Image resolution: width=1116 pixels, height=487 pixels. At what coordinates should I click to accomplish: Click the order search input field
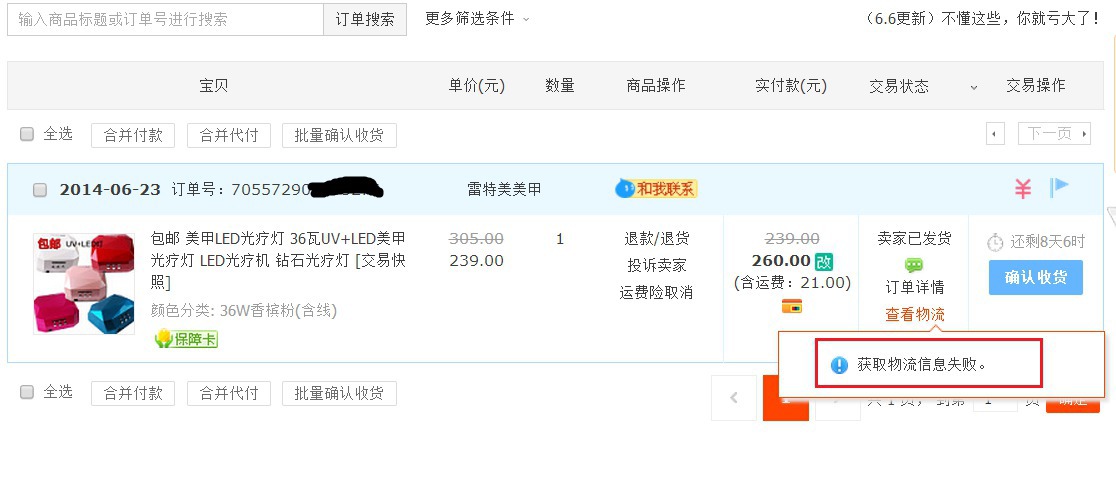pos(166,19)
